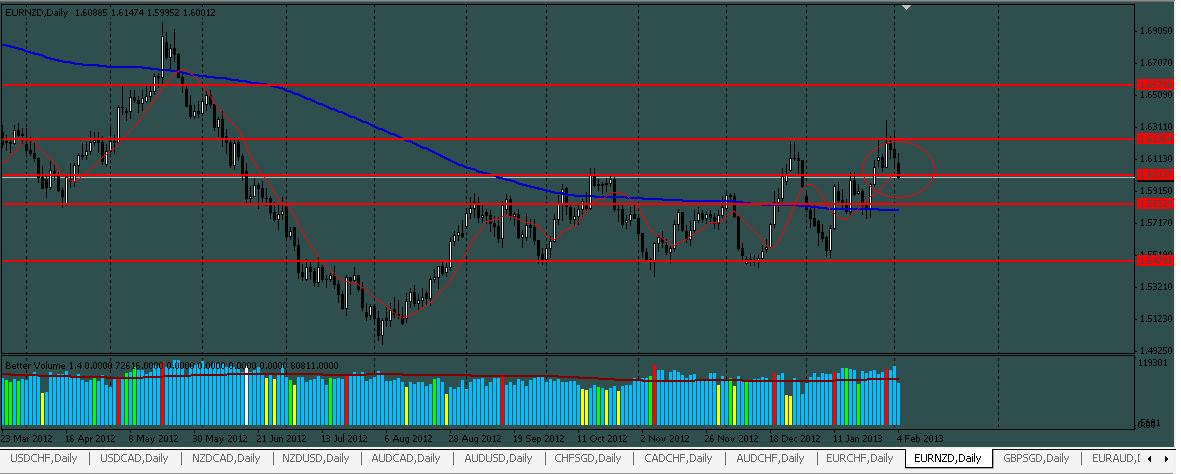The width and height of the screenshot is (1181, 474).
Task: Click the 1.65090 price scale label
Action: click(1156, 95)
